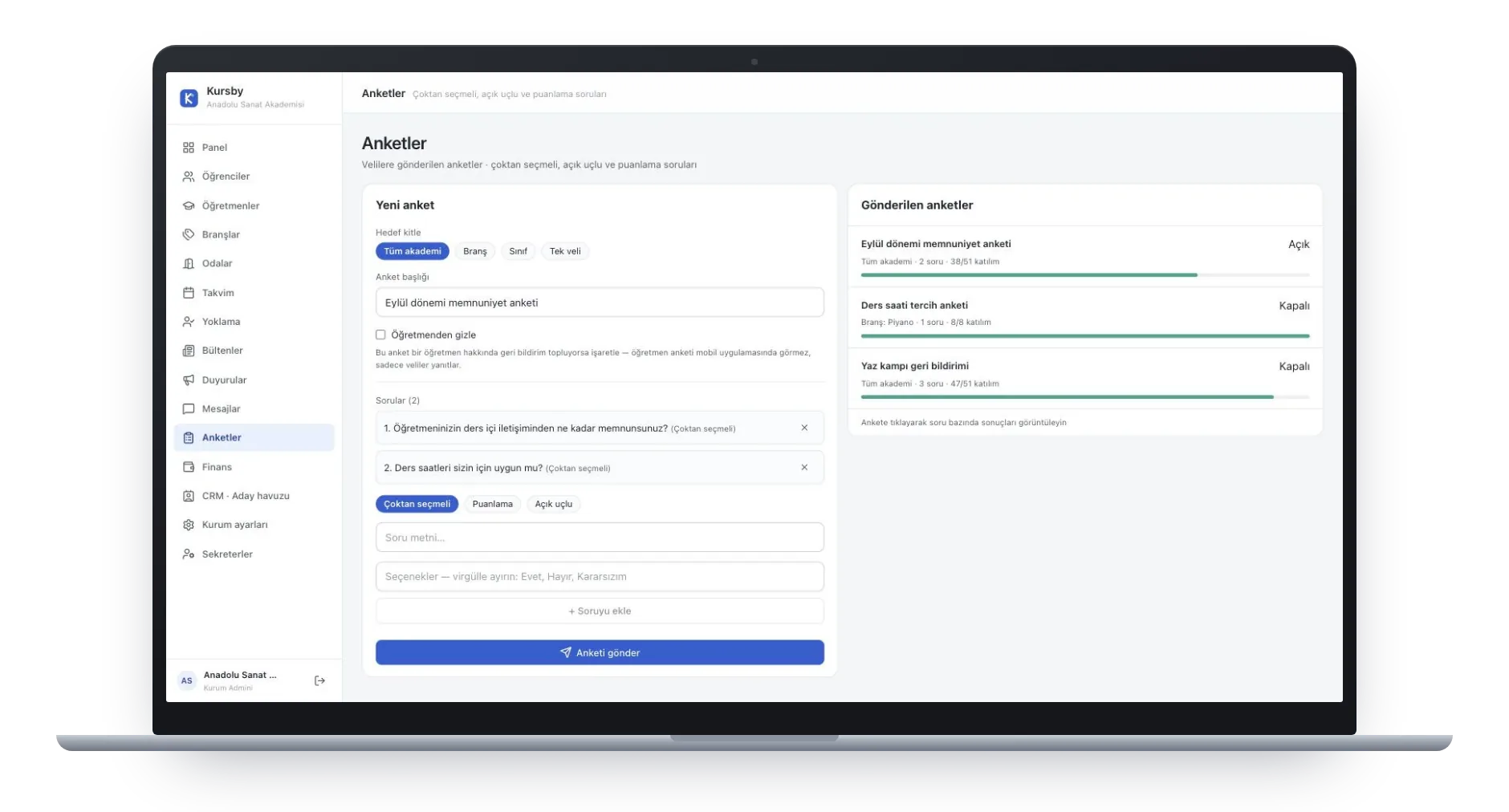The height and width of the screenshot is (812, 1509).
Task: Choose Çoktan seçmeli question type
Action: (x=417, y=504)
